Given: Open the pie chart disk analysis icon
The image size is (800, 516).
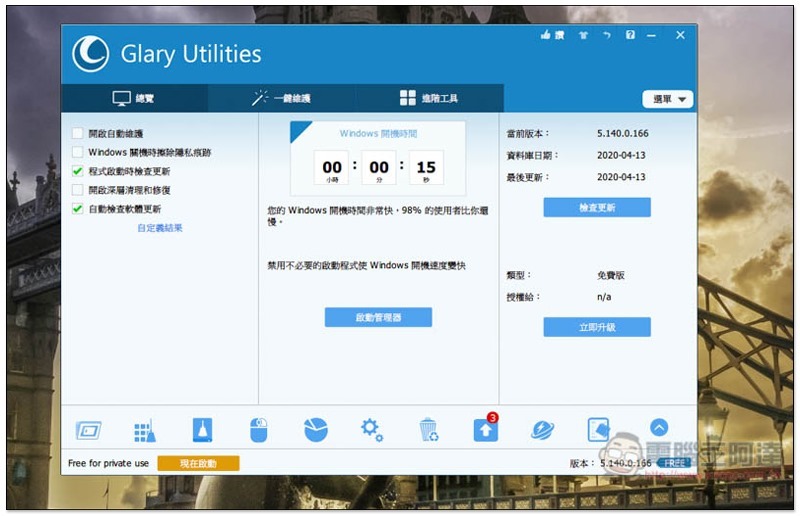Looking at the screenshot, I should pyautogui.click(x=316, y=430).
